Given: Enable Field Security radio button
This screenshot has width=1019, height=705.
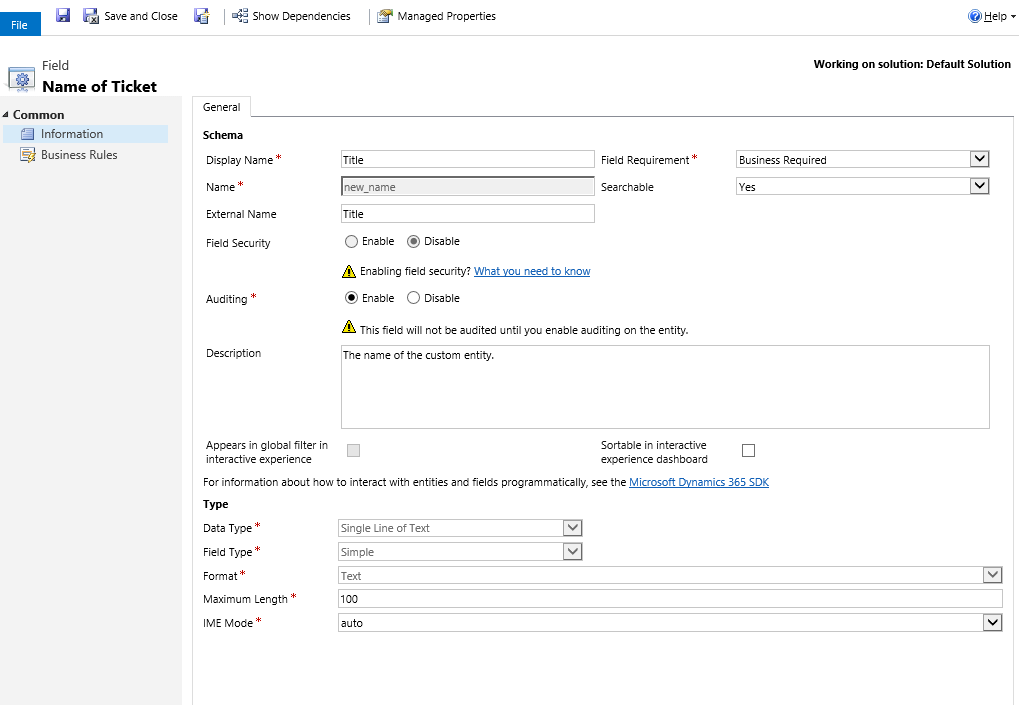Looking at the screenshot, I should 352,242.
